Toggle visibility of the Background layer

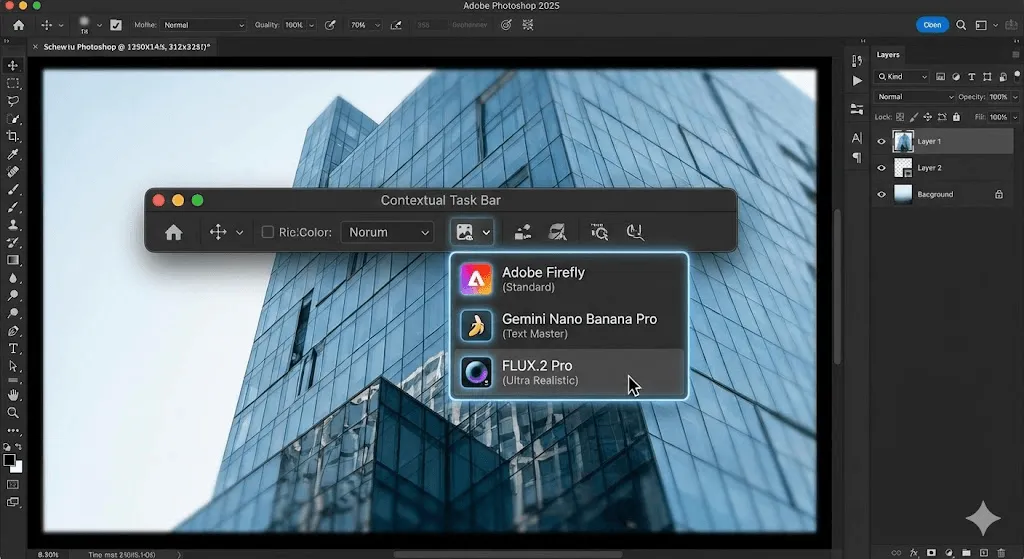point(881,194)
